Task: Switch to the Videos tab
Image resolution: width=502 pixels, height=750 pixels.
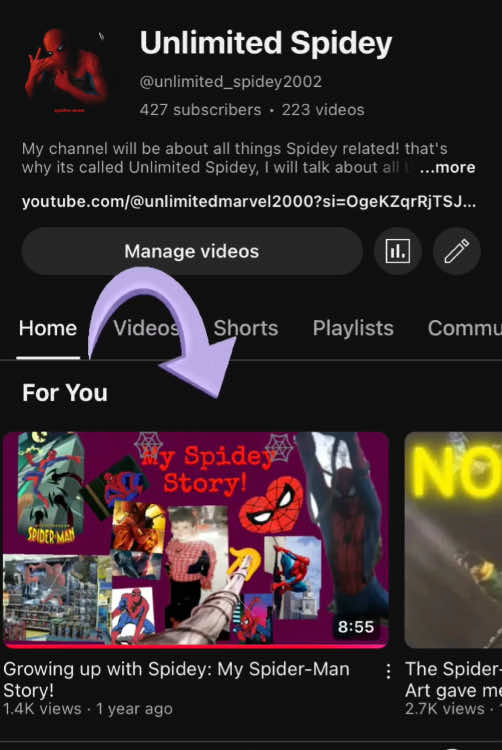Action: tap(146, 329)
